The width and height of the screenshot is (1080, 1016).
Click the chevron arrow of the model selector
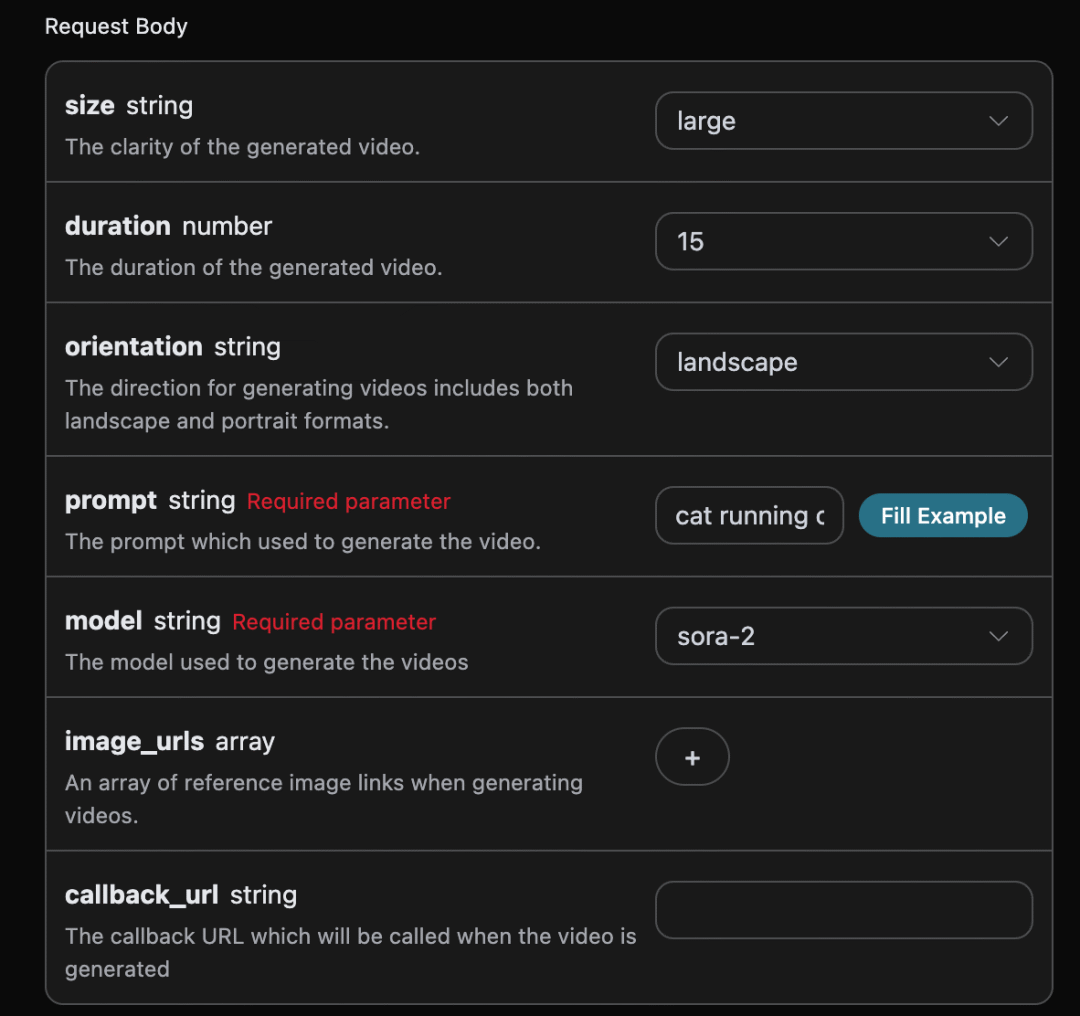coord(997,636)
